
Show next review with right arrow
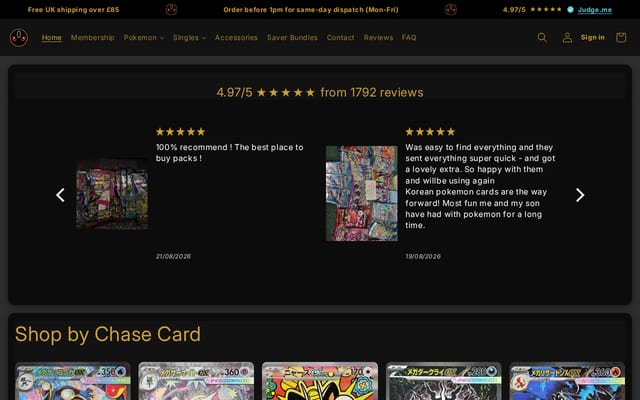[580, 195]
